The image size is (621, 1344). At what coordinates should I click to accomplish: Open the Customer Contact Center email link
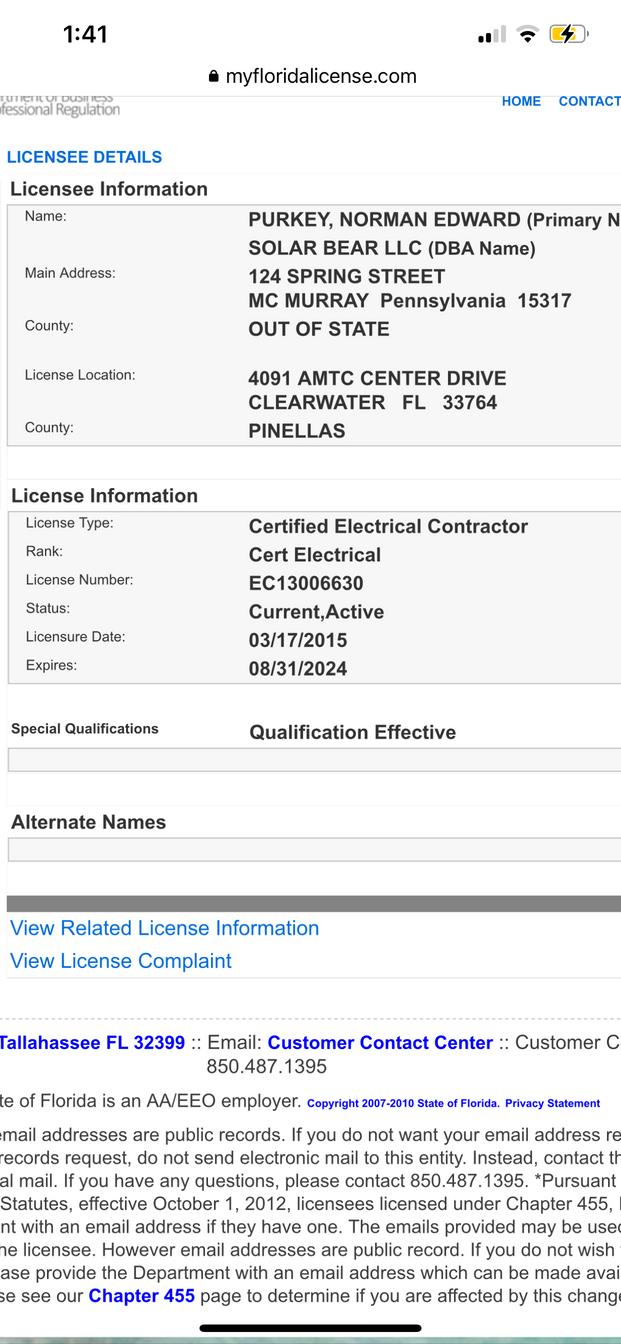[x=380, y=1043]
